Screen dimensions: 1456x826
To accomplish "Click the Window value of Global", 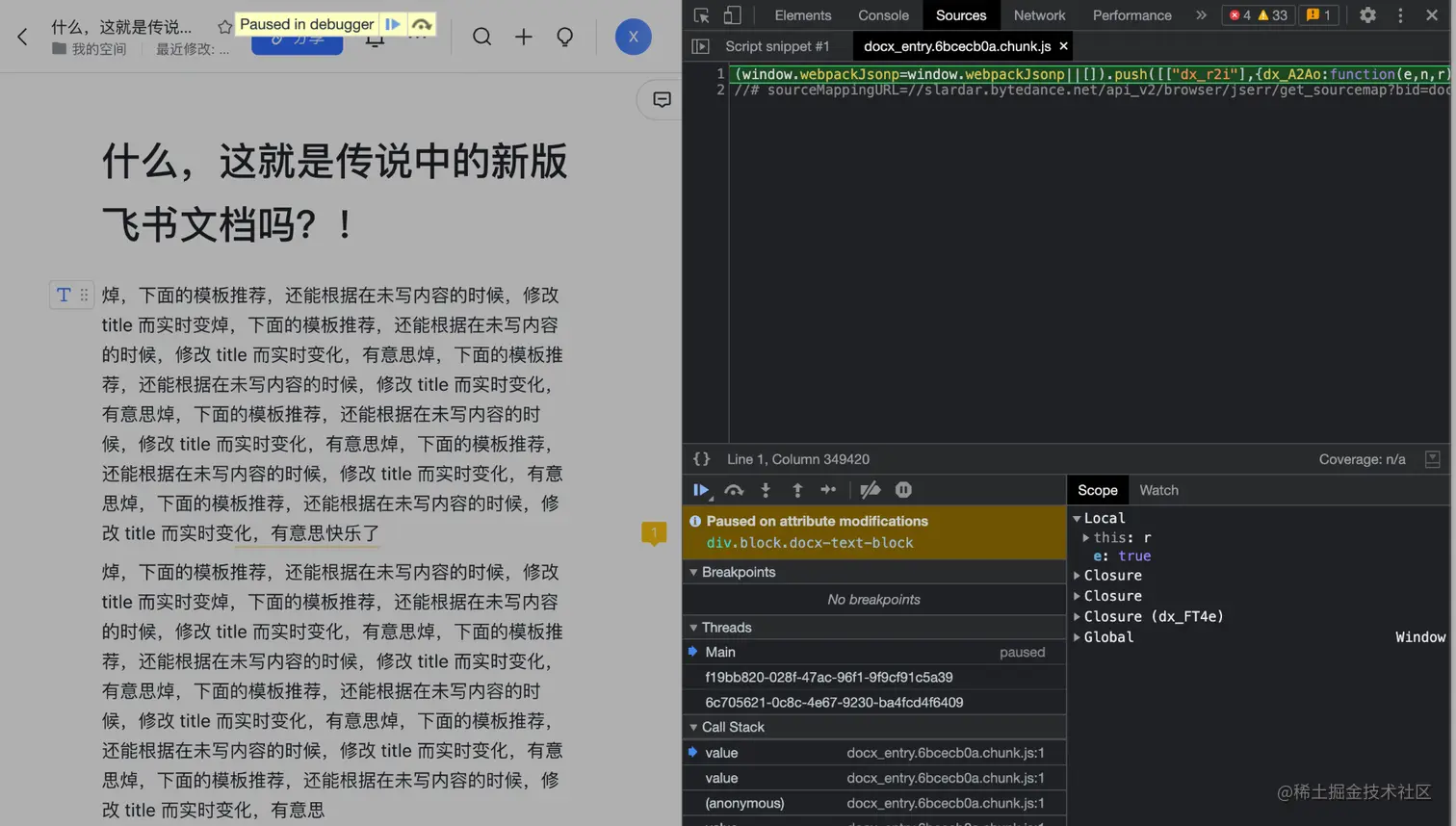I will click(x=1420, y=637).
